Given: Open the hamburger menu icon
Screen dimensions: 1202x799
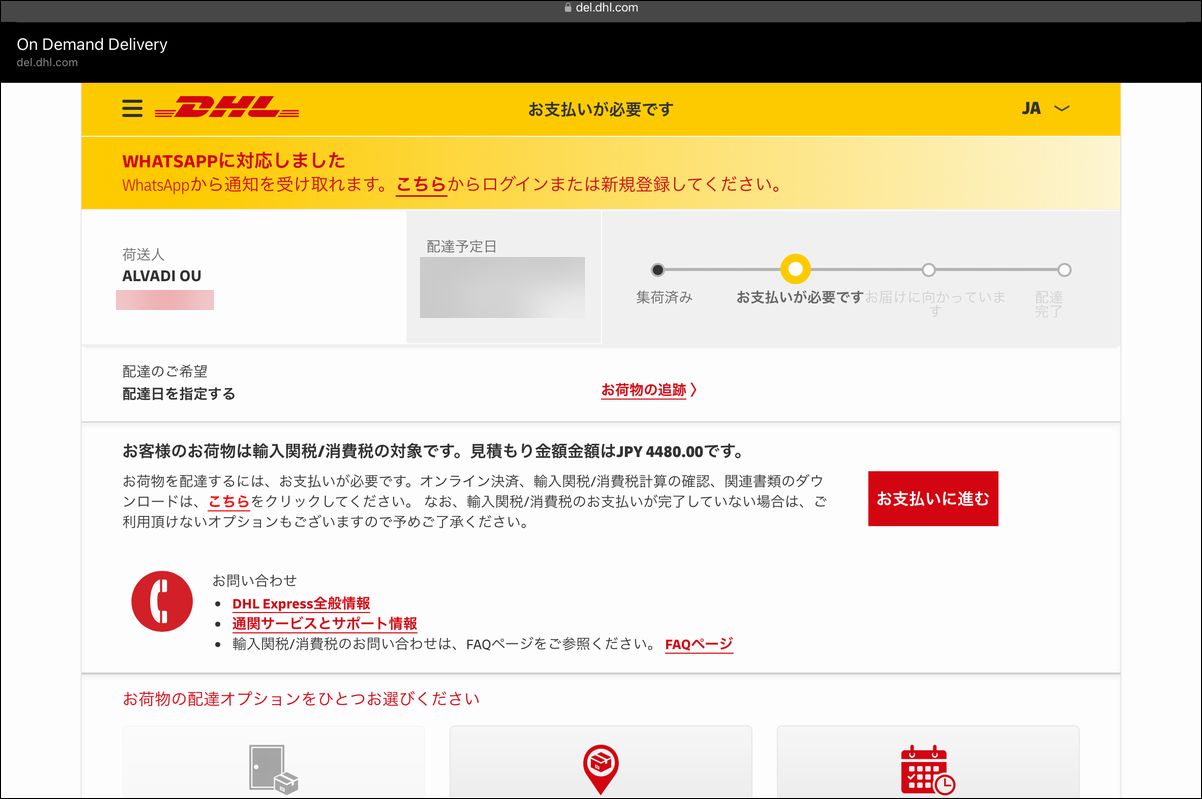Looking at the screenshot, I should (x=132, y=109).
